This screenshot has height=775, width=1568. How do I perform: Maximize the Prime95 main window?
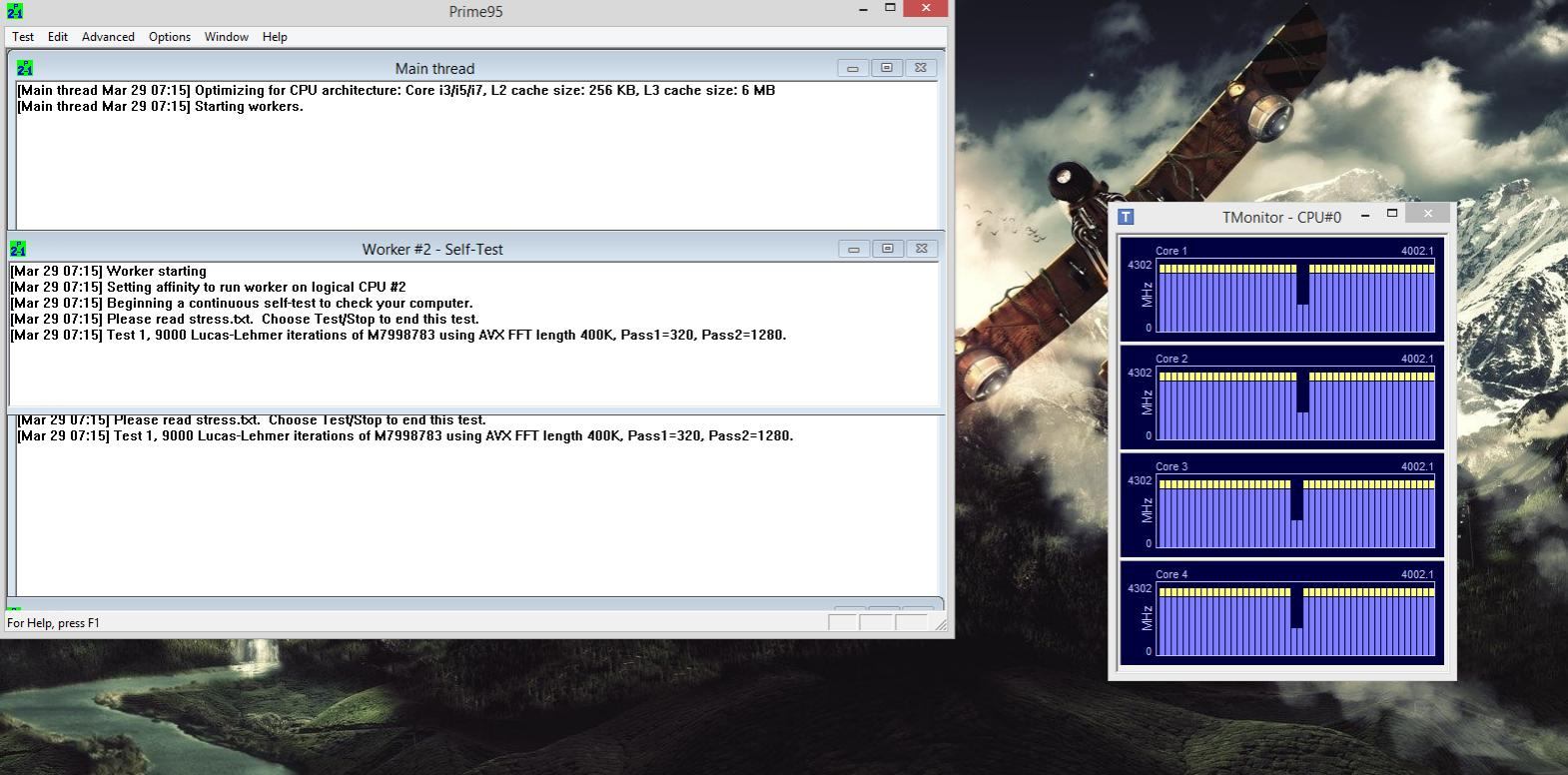tap(890, 8)
